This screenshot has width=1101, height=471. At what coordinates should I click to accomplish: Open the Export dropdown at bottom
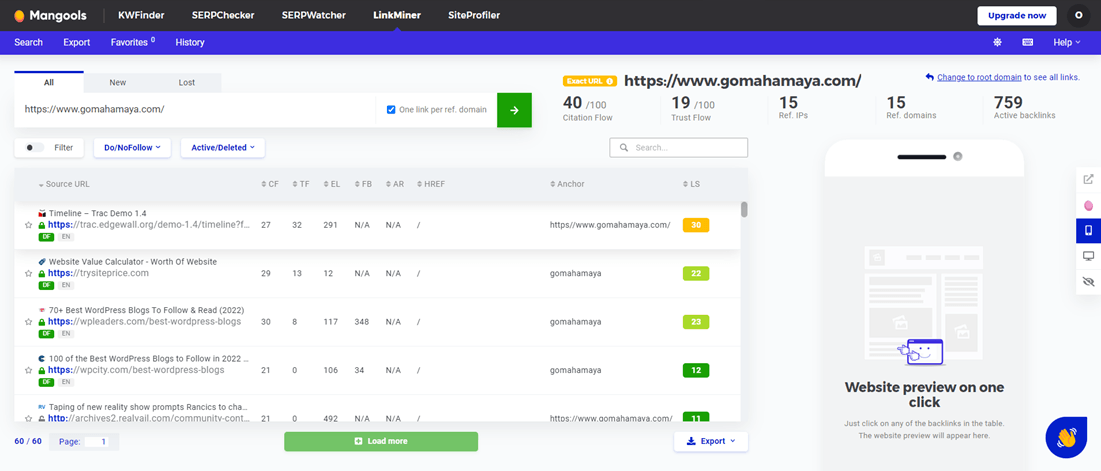click(711, 441)
